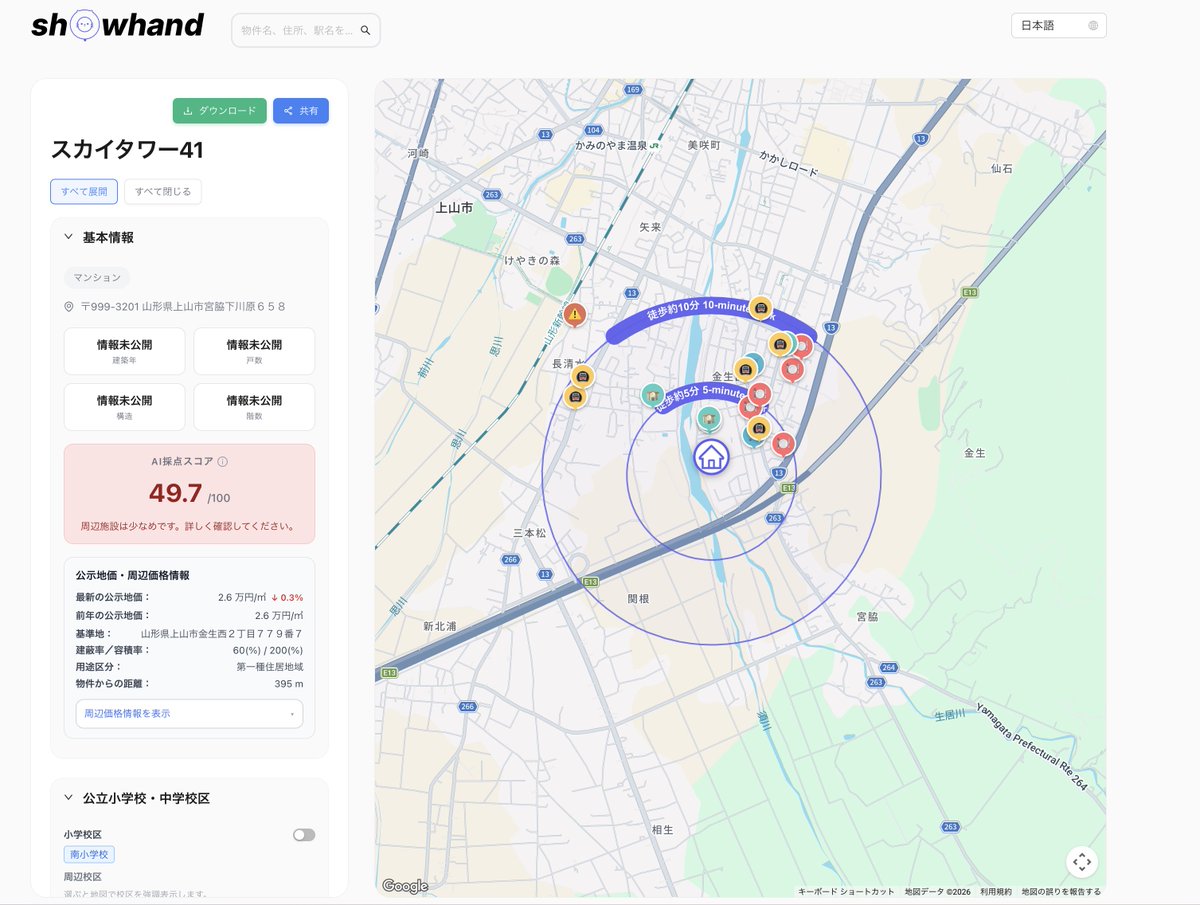Click the 第一種住居地域 zoning value
Screen dimensions: 1200x905
tap(270, 667)
